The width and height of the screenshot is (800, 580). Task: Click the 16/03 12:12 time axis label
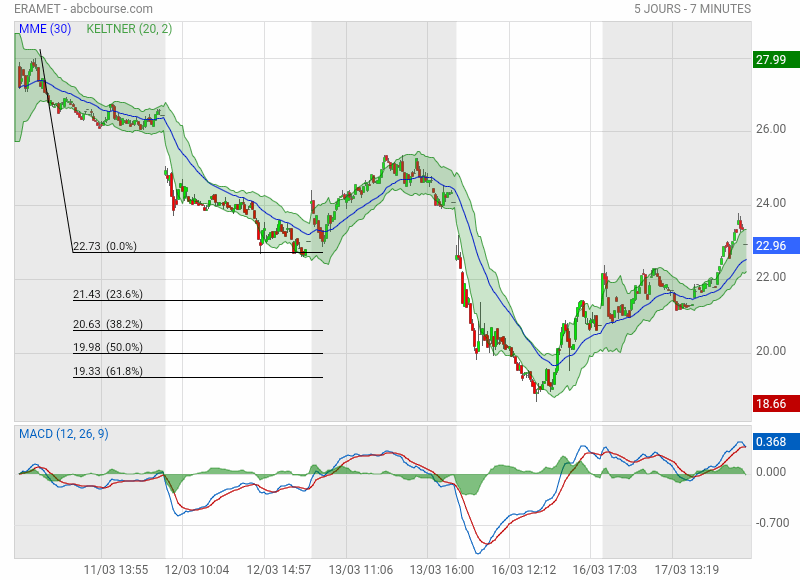[523, 570]
